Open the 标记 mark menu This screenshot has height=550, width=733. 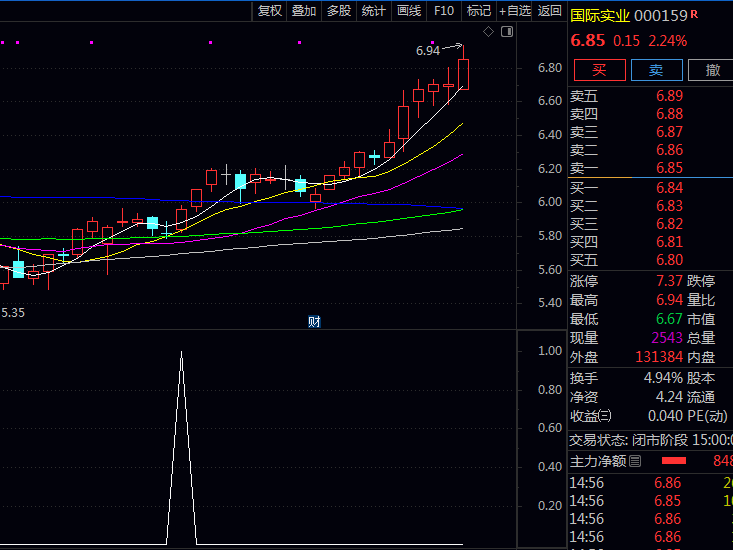tap(479, 11)
